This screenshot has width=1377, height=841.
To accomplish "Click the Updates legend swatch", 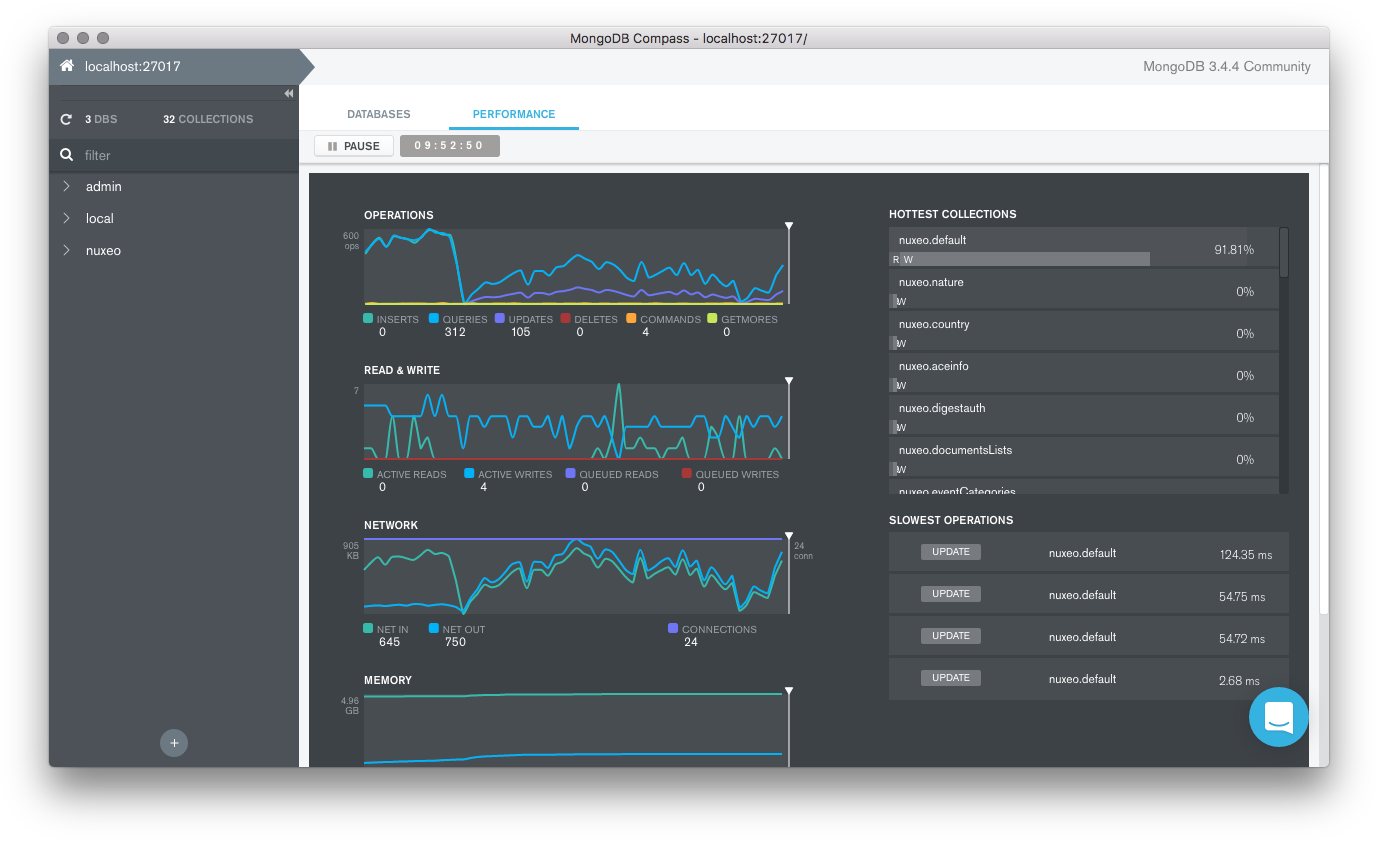I will [499, 319].
